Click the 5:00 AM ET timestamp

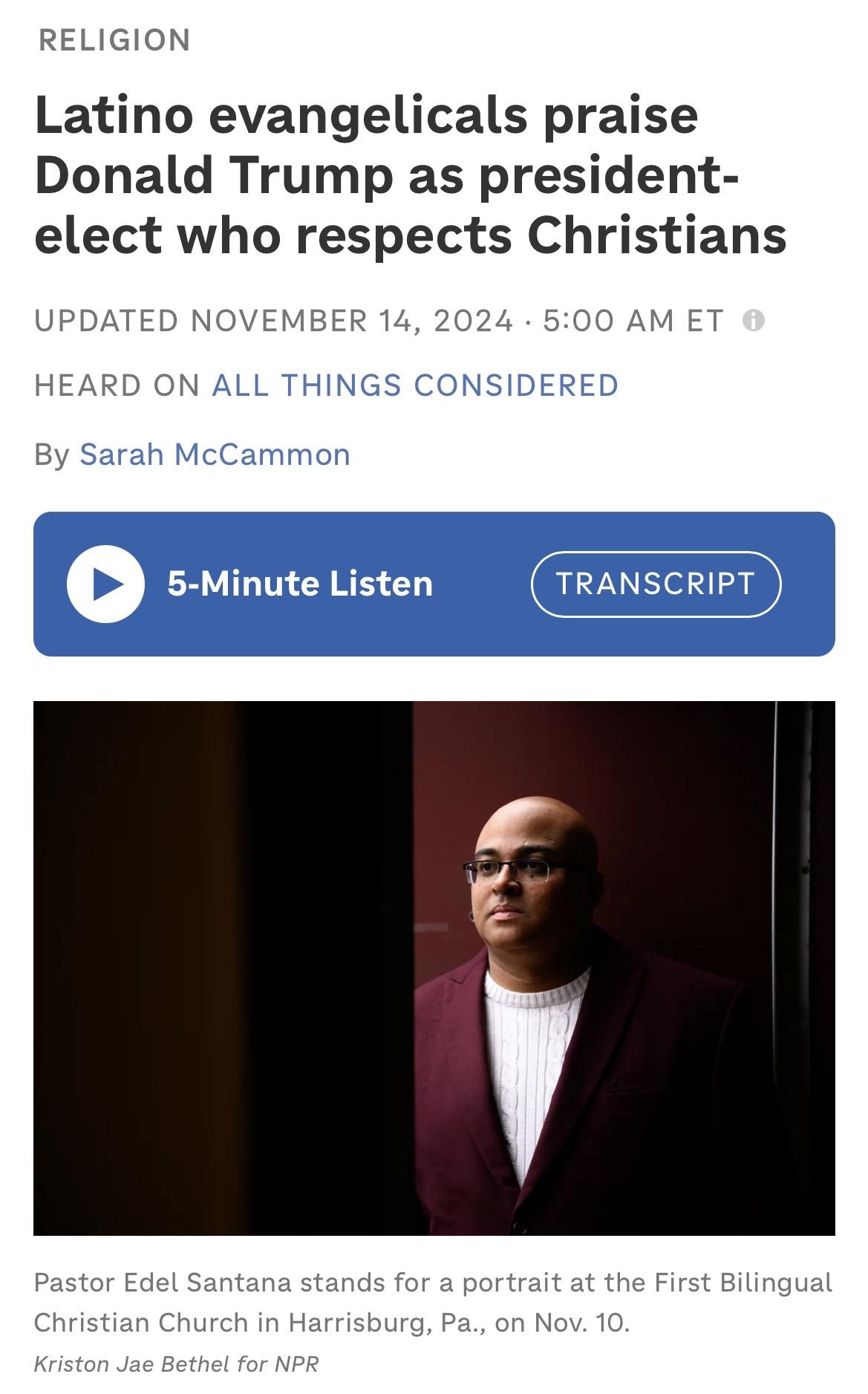pyautogui.click(x=633, y=321)
